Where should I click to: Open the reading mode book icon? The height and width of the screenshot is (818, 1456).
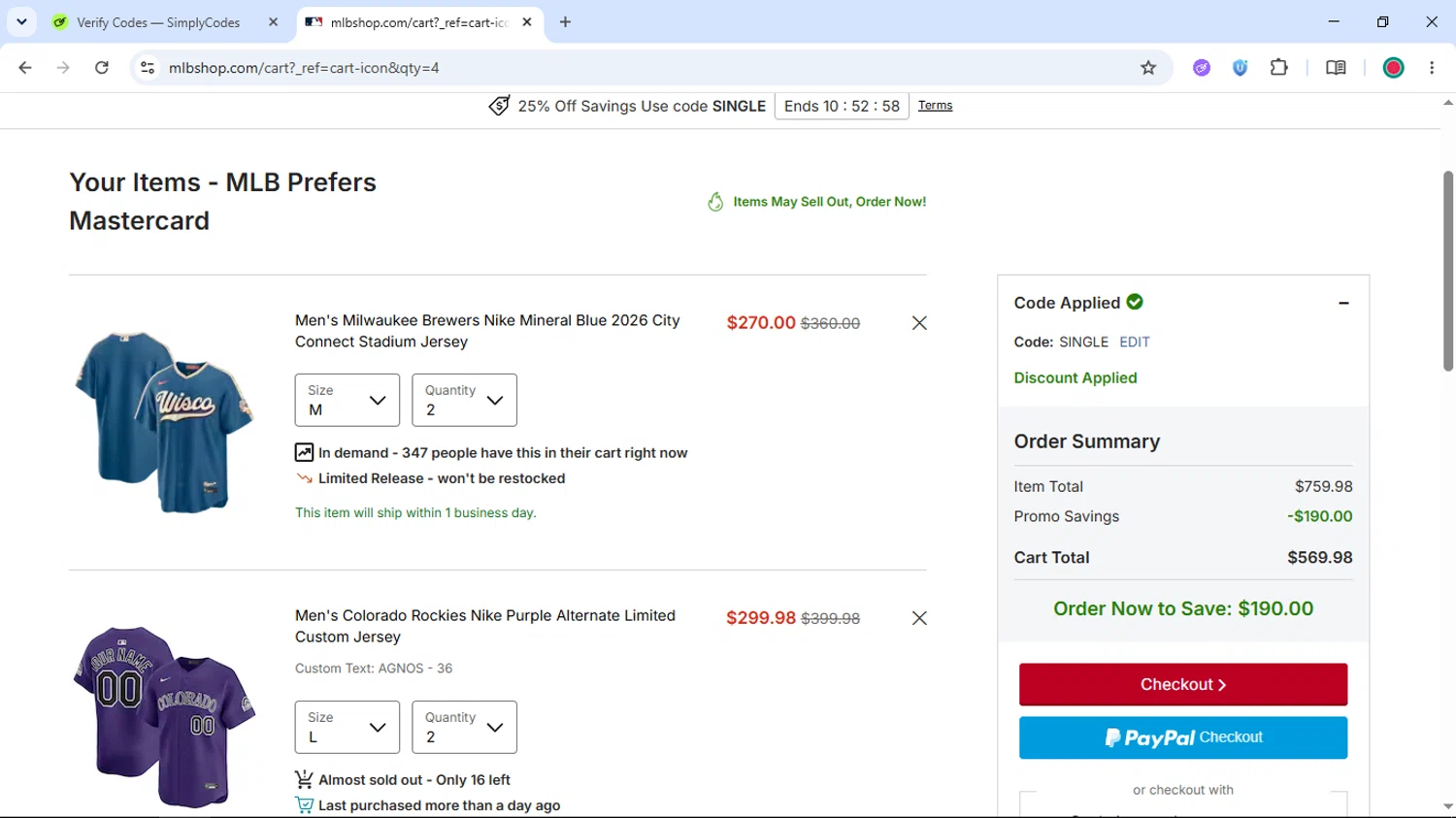click(x=1336, y=68)
